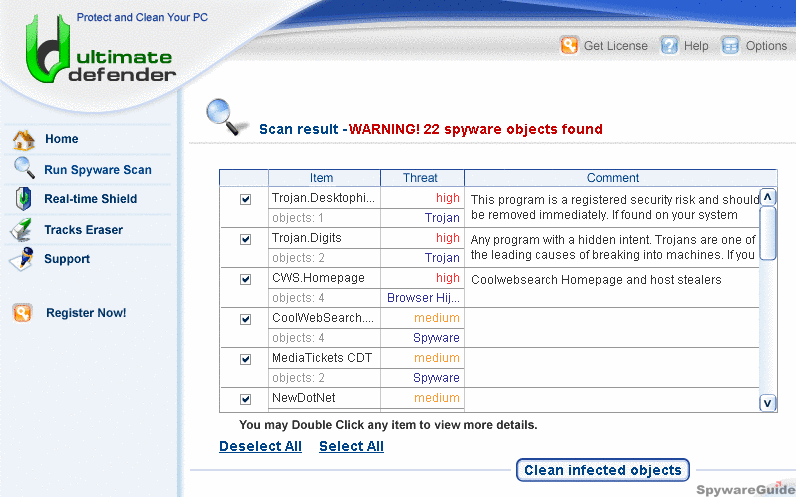The image size is (796, 497).
Task: Click high threat level of CWS.Homepage
Action: point(448,278)
